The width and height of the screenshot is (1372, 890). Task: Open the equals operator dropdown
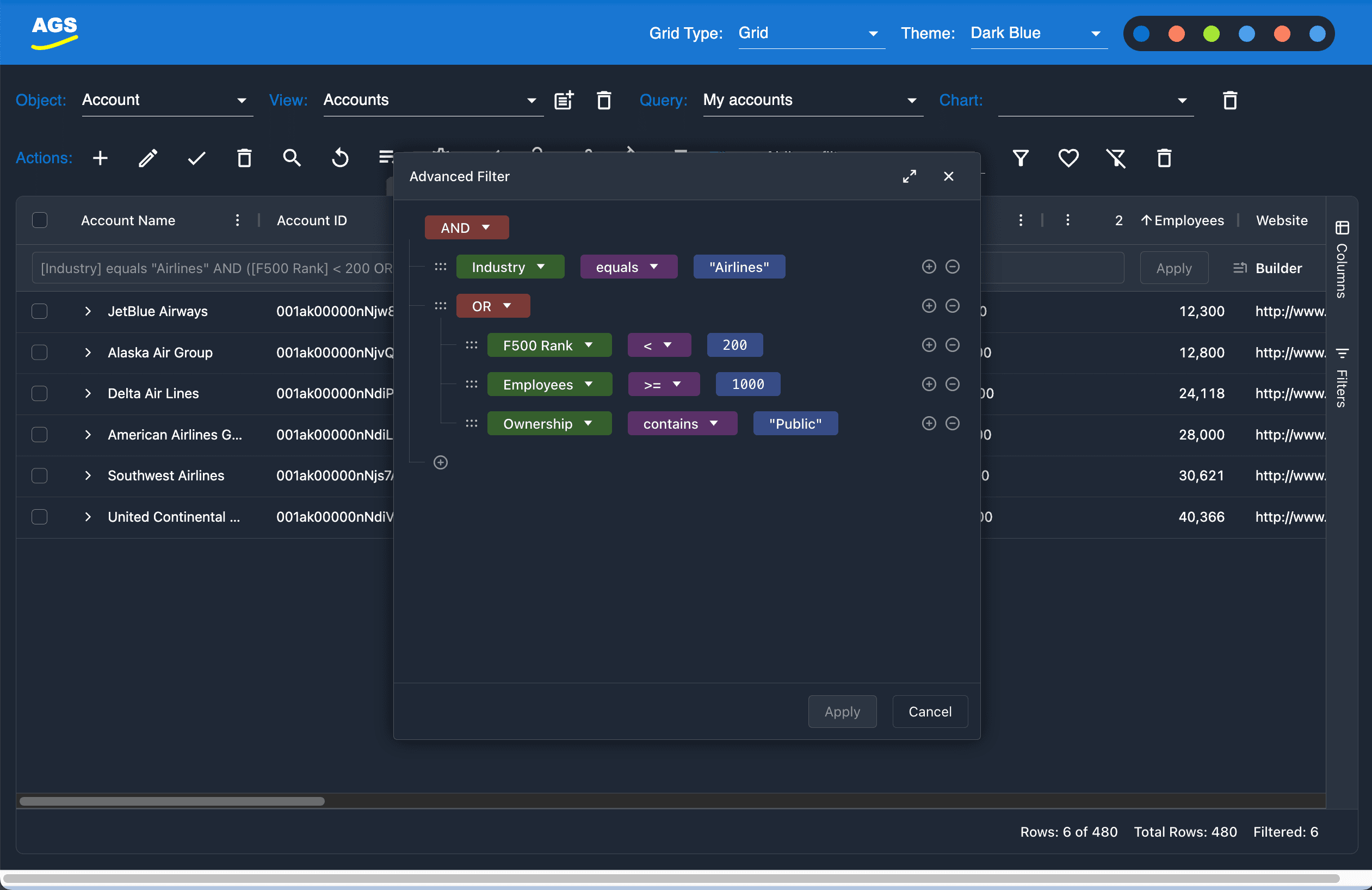628,267
